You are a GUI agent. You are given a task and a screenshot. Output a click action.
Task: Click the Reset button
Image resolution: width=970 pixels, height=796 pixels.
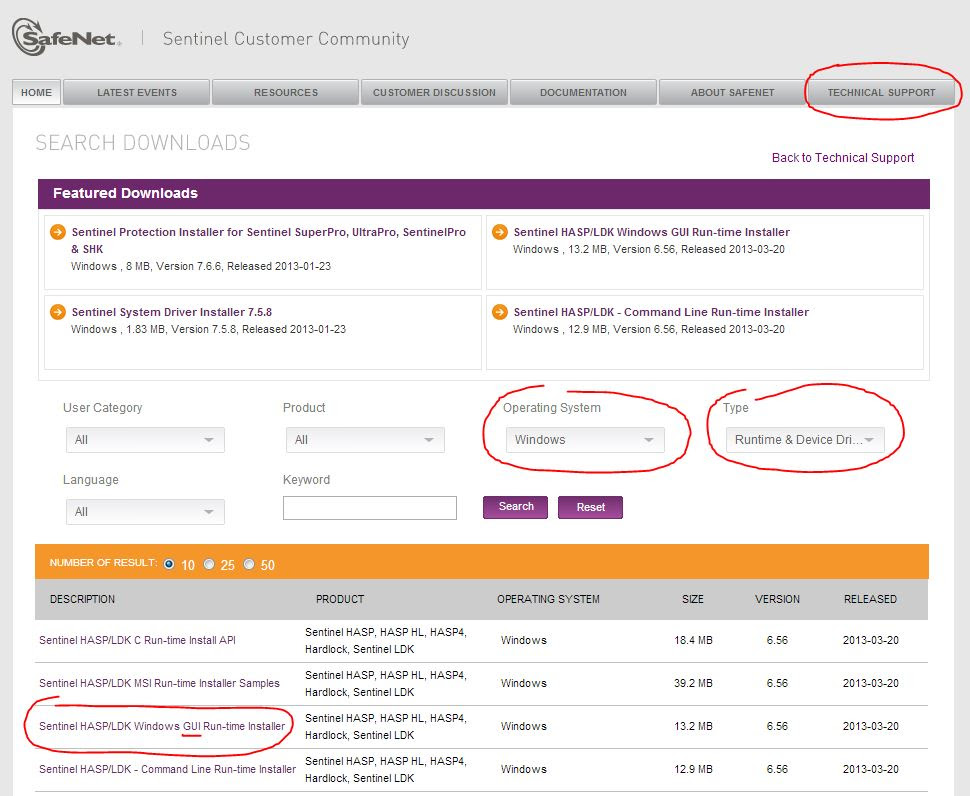coord(590,507)
